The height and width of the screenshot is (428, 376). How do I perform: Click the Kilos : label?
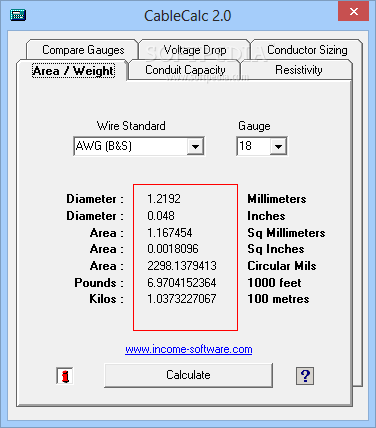tap(106, 299)
